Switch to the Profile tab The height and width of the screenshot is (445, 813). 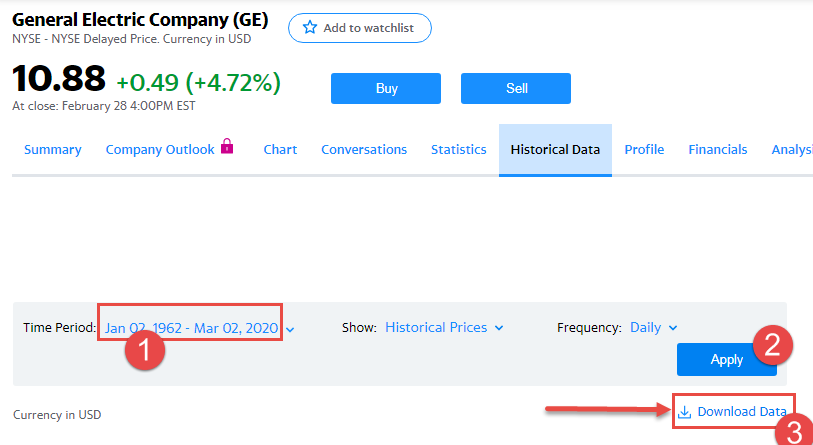644,150
